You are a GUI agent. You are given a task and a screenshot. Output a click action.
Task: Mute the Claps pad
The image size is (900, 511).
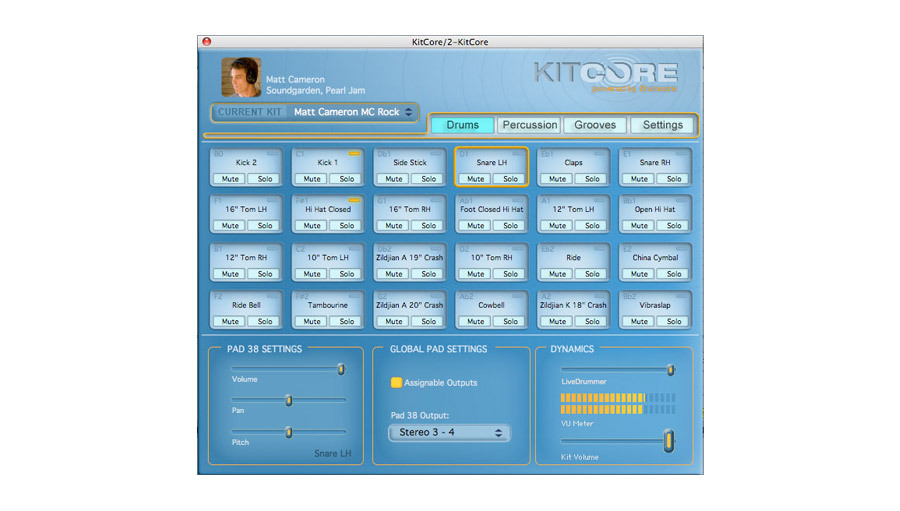tap(557, 179)
